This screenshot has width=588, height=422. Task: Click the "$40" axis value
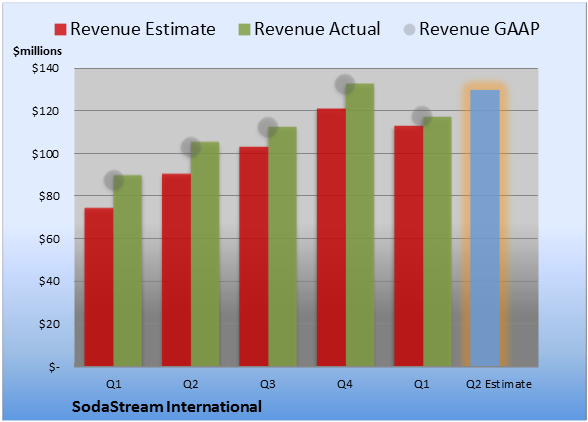click(49, 281)
